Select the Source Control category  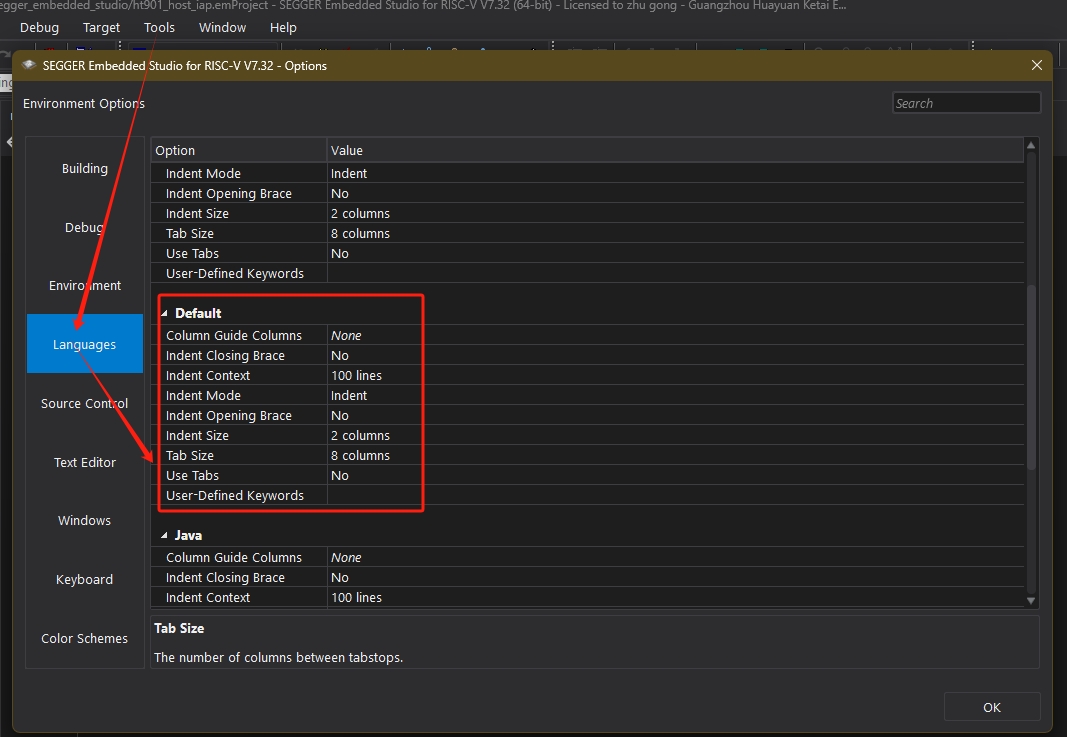(x=85, y=404)
